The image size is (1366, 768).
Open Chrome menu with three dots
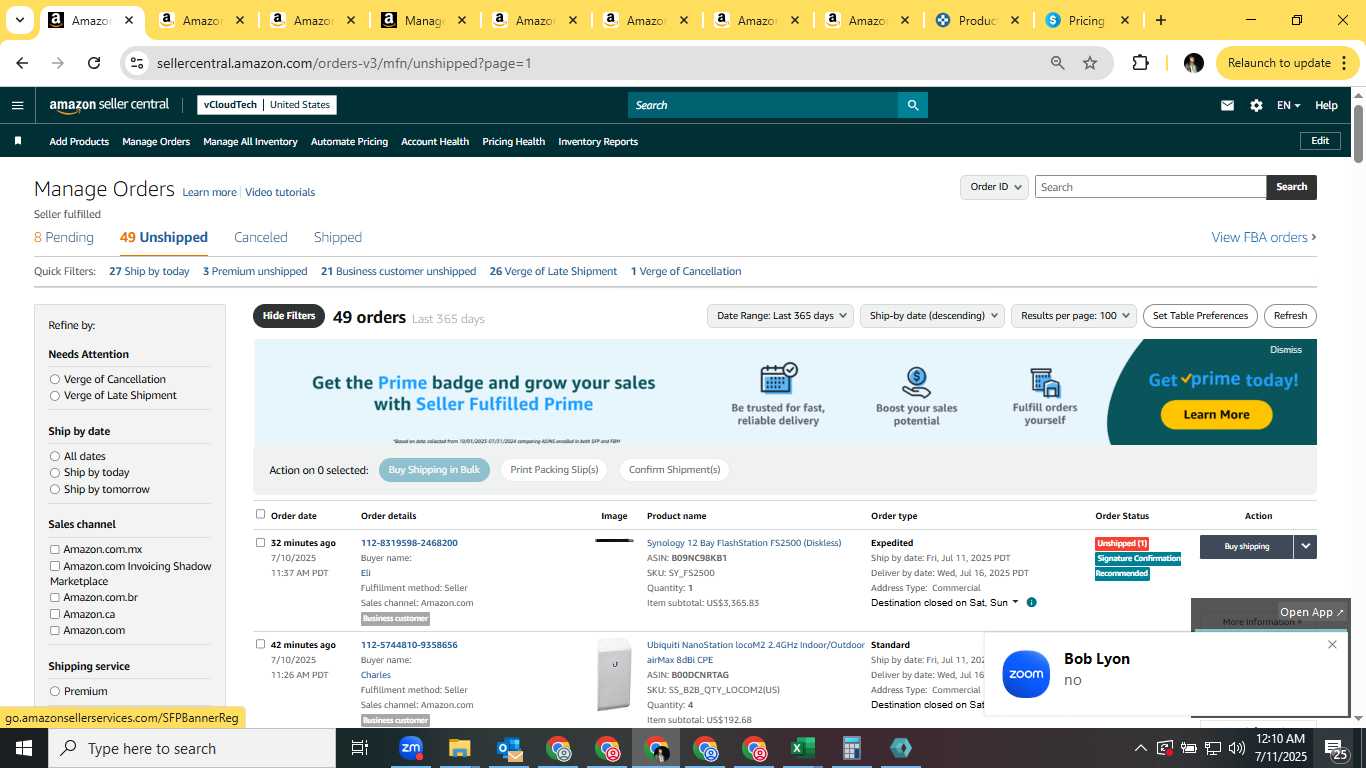point(1344,63)
